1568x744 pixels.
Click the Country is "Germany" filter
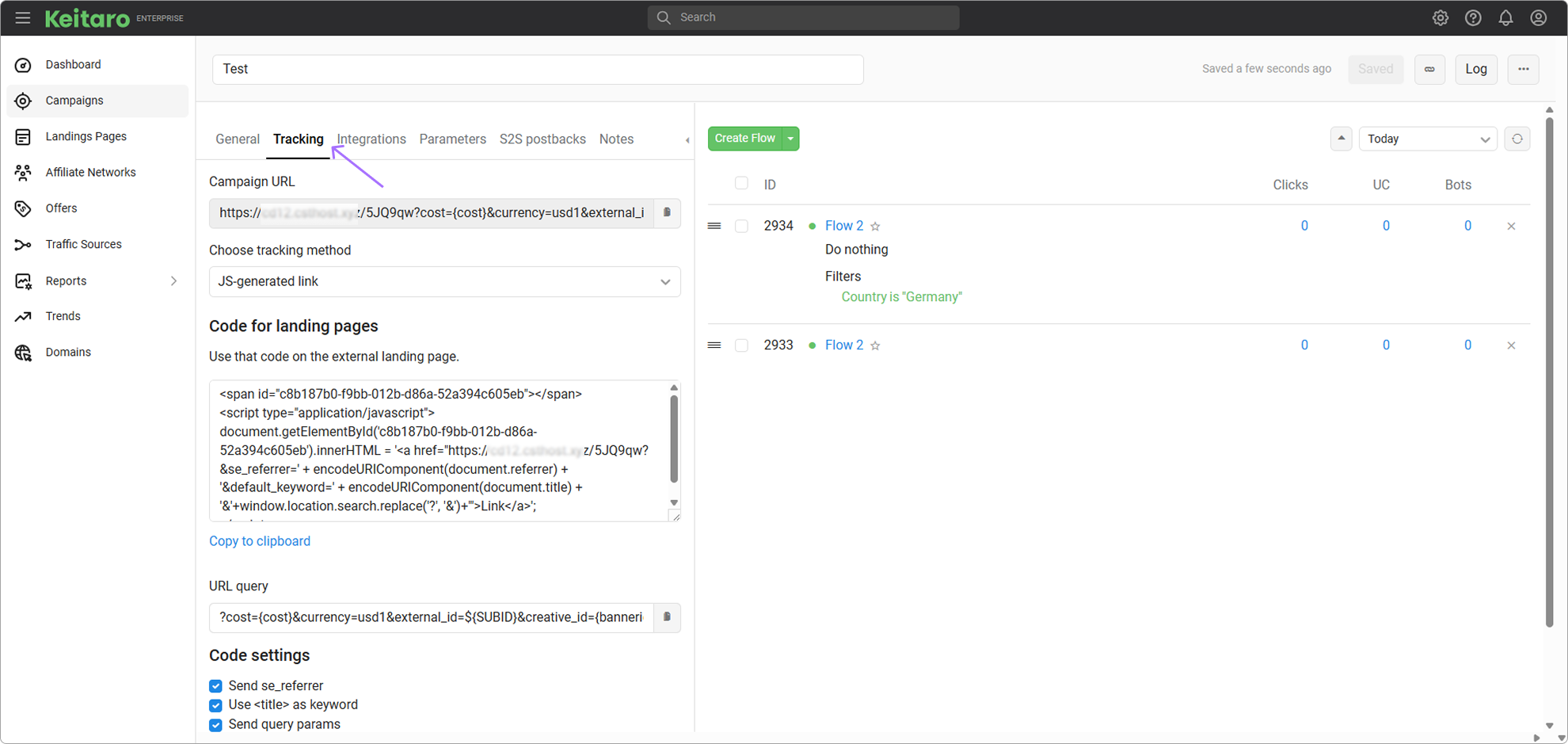point(901,297)
